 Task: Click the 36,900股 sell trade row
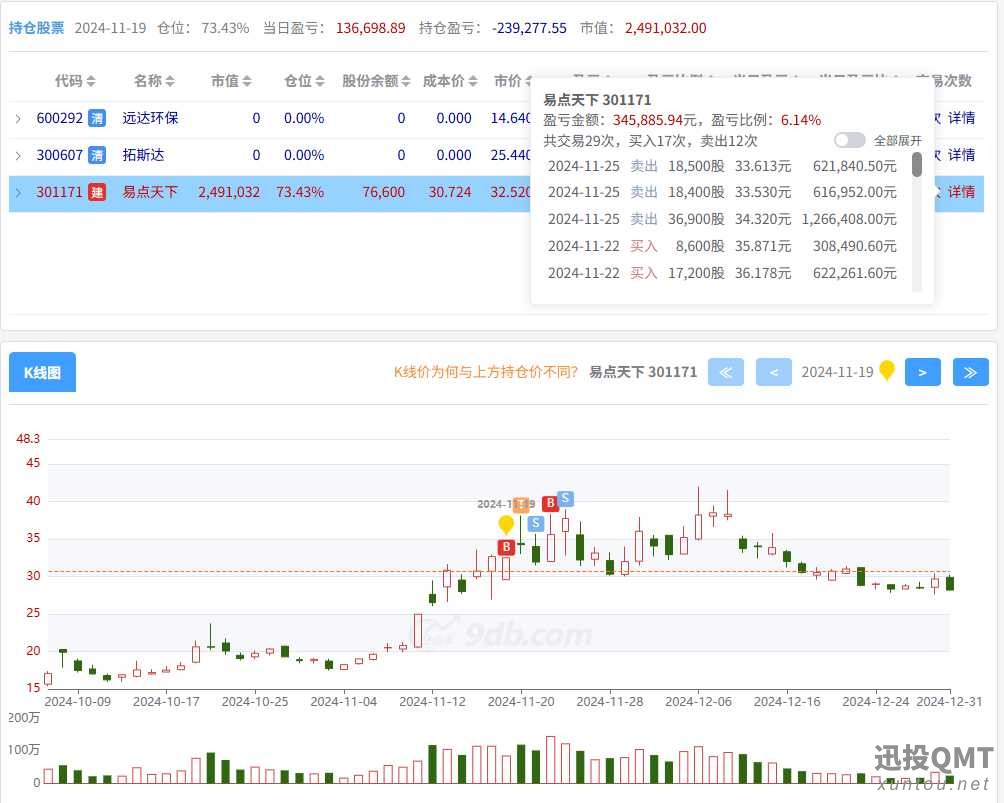pyautogui.click(x=722, y=220)
